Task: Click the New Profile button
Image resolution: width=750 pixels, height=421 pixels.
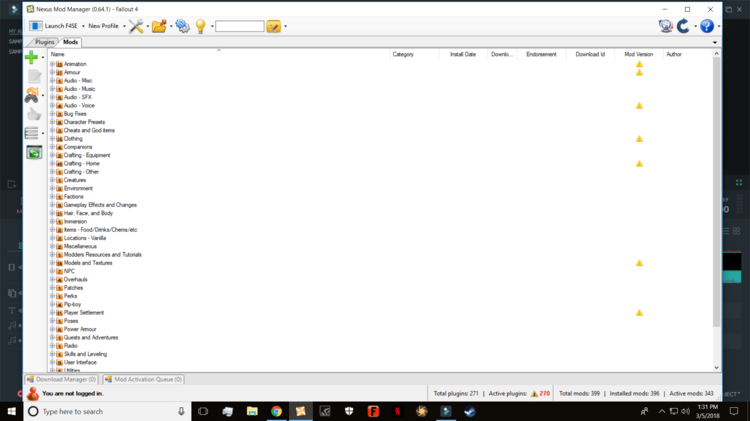Action: coord(103,26)
